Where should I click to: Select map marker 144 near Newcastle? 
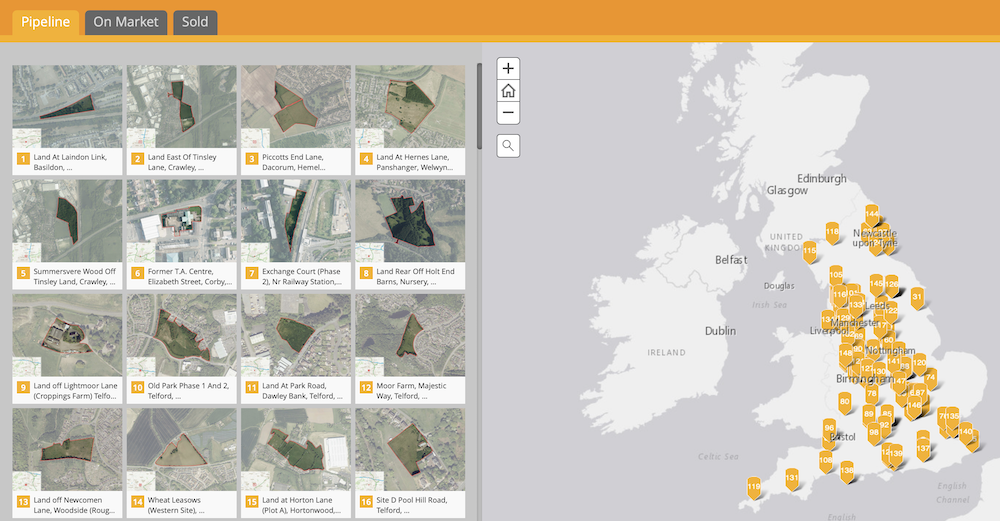[872, 215]
